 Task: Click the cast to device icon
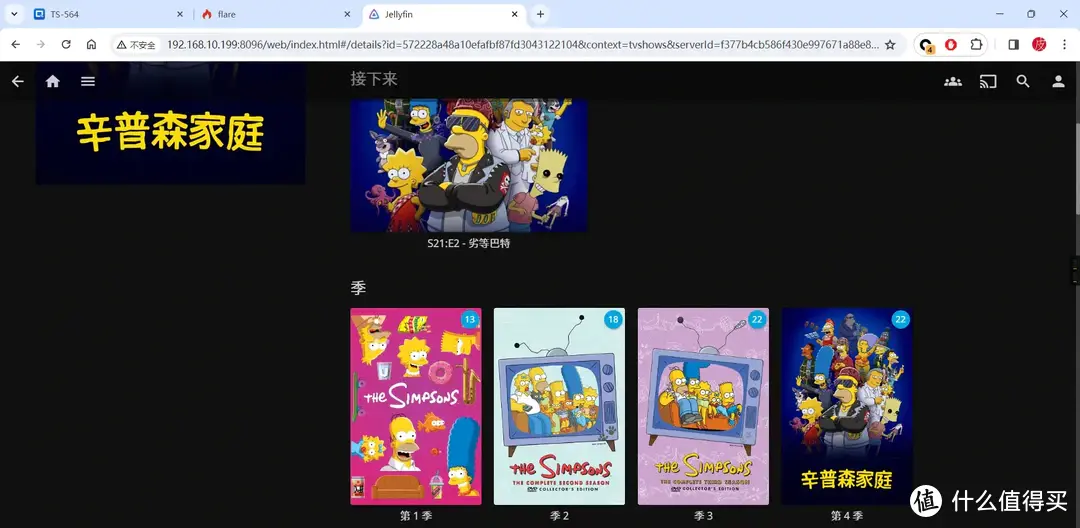click(x=988, y=81)
